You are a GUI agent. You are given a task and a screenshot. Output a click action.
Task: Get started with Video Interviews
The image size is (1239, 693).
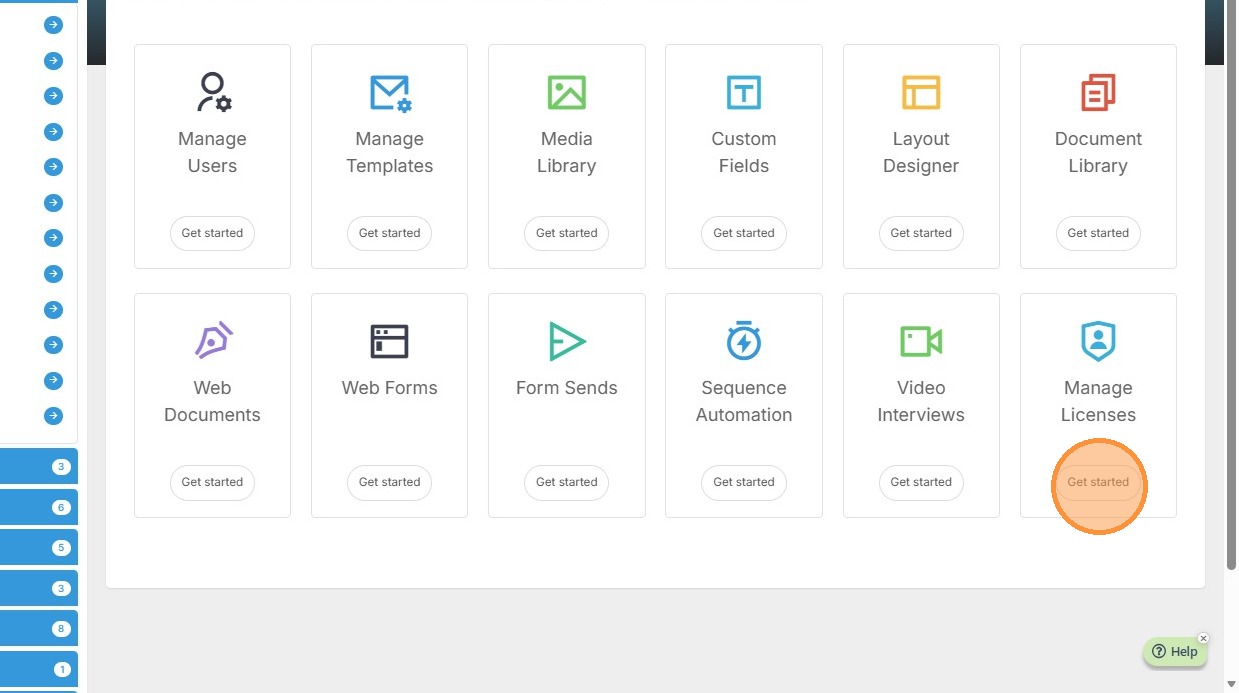click(921, 482)
